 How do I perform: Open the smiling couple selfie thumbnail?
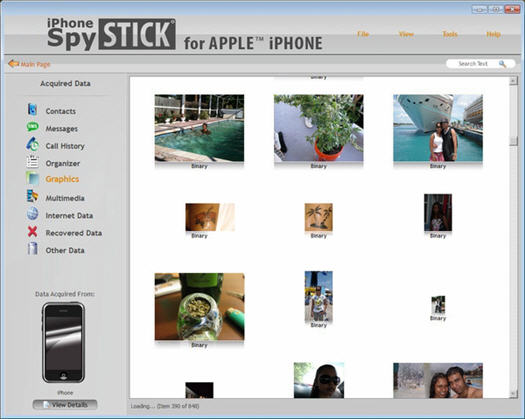click(438, 380)
